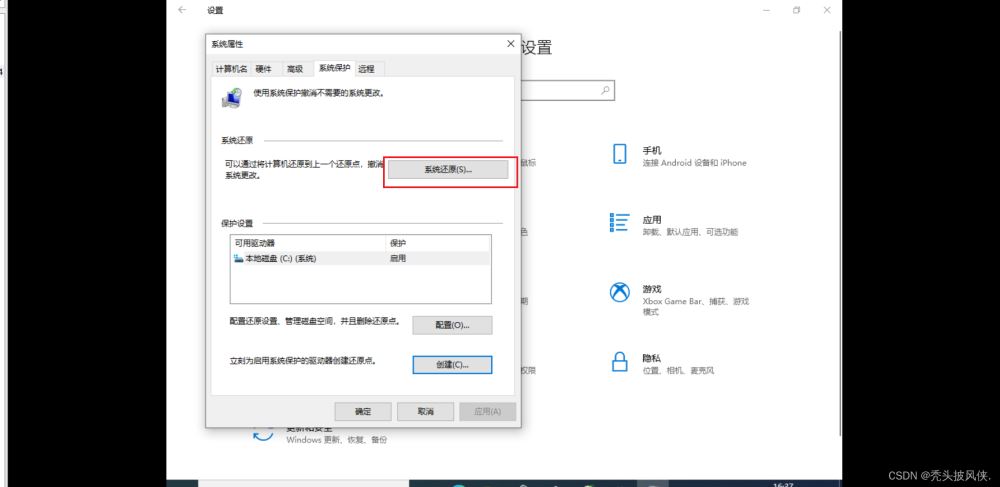Screen dimensions: 1000x487
Task: Open the 手机 (Phone) settings icon
Action: [x=619, y=154]
